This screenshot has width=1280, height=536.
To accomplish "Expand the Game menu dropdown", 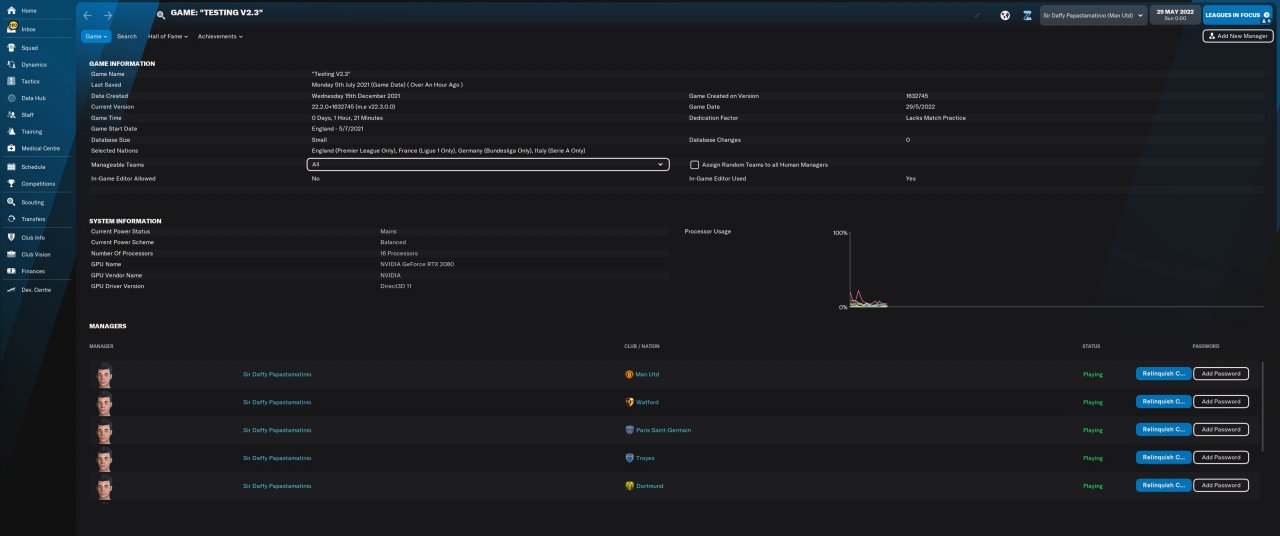I will pyautogui.click(x=96, y=36).
